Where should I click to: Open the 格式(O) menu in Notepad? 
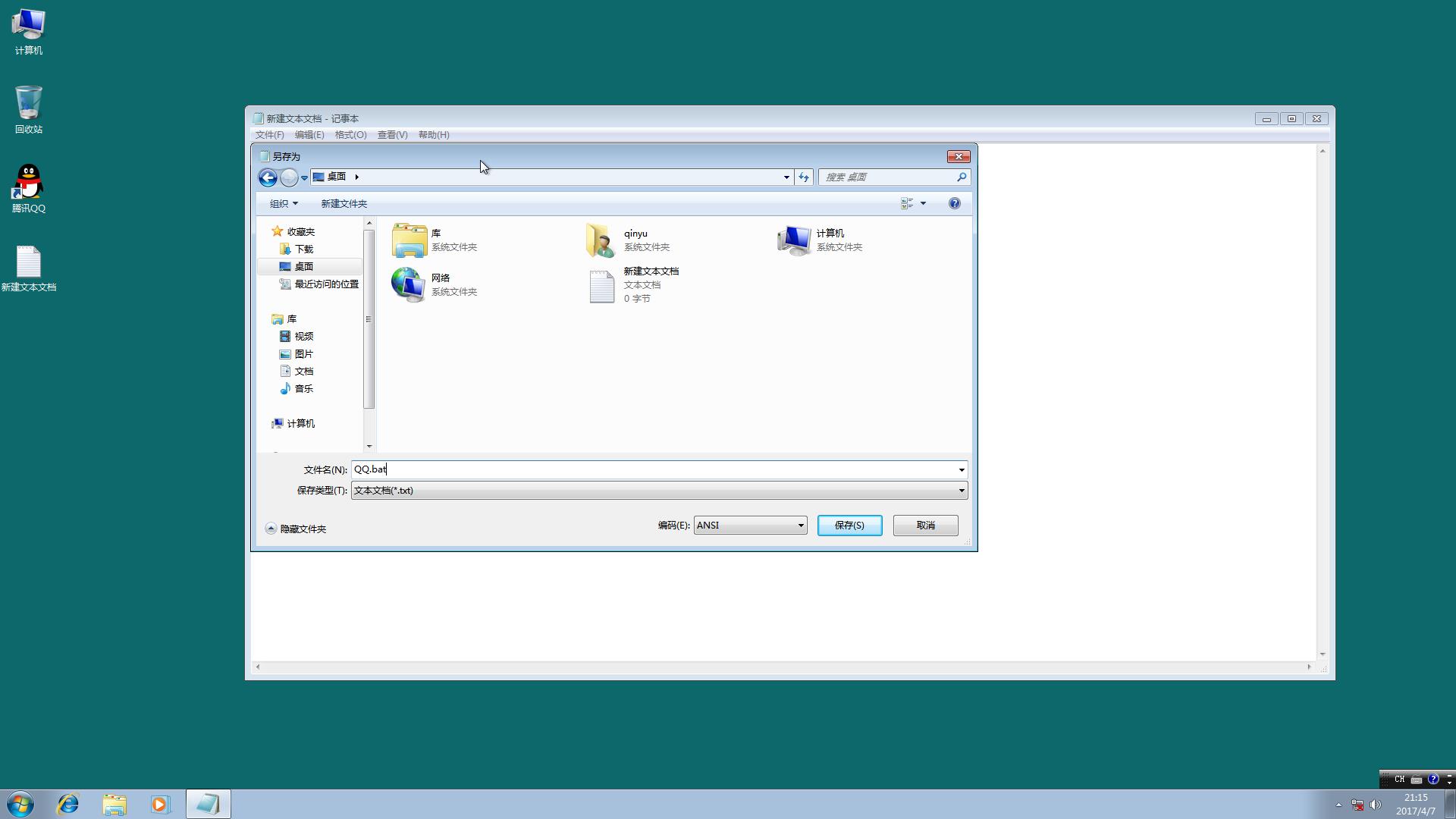tap(350, 135)
